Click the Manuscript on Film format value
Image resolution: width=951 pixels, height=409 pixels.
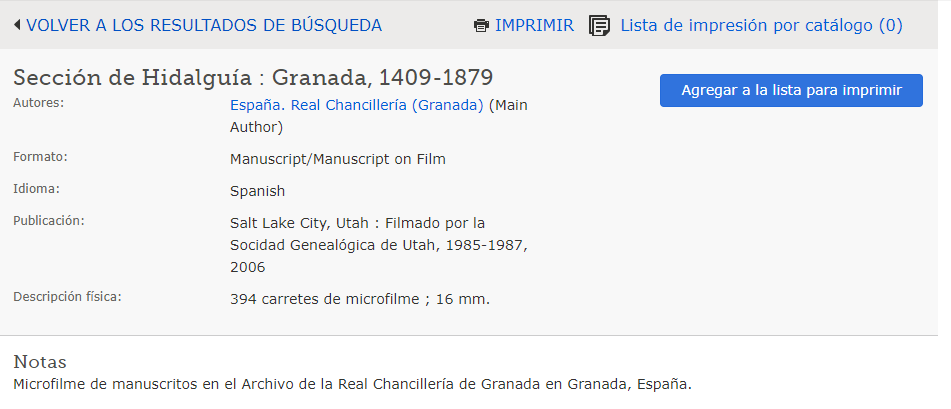click(337, 158)
